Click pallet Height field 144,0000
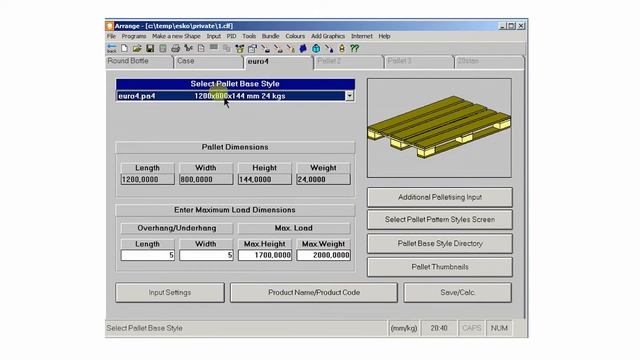Image resolution: width=640 pixels, height=360 pixels. tap(265, 179)
